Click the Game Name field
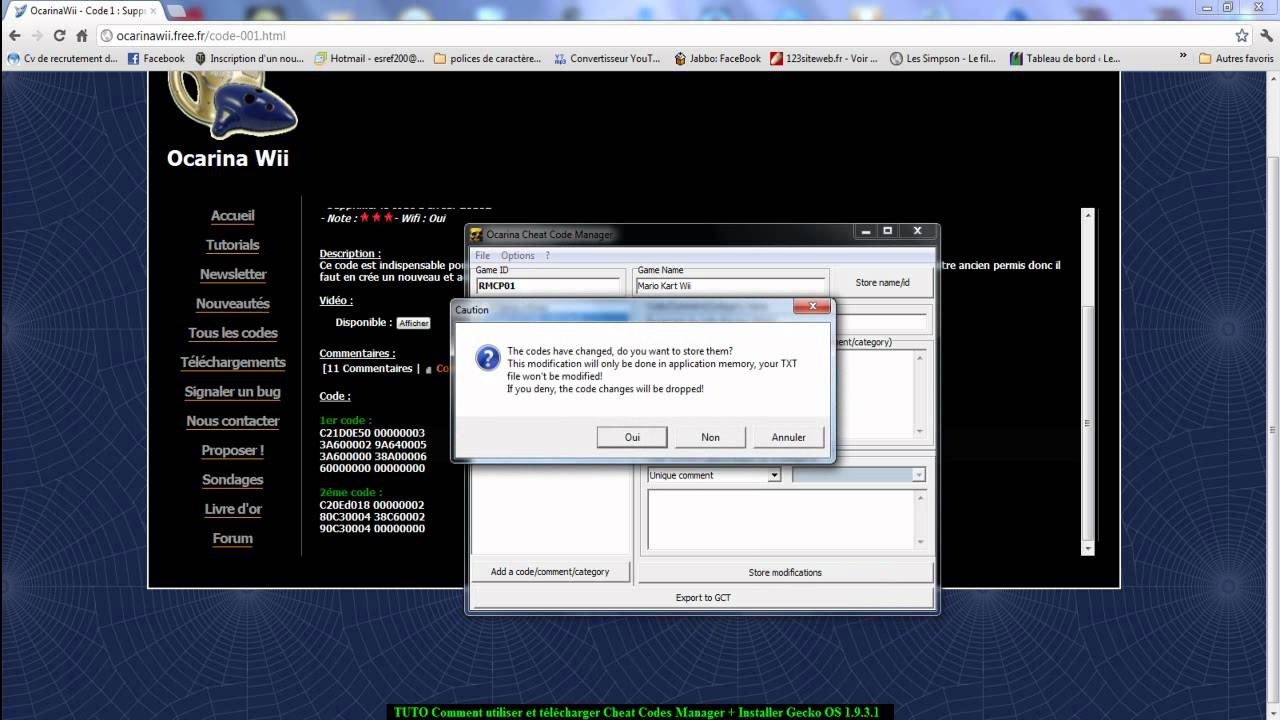 (x=731, y=286)
